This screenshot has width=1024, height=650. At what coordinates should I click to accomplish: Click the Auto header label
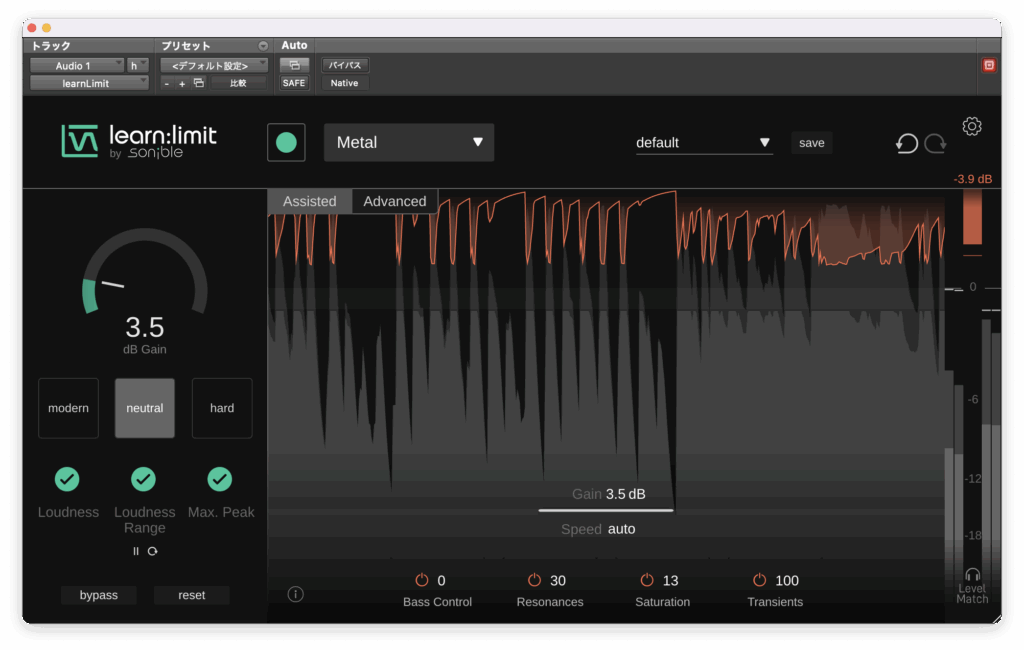coord(294,45)
